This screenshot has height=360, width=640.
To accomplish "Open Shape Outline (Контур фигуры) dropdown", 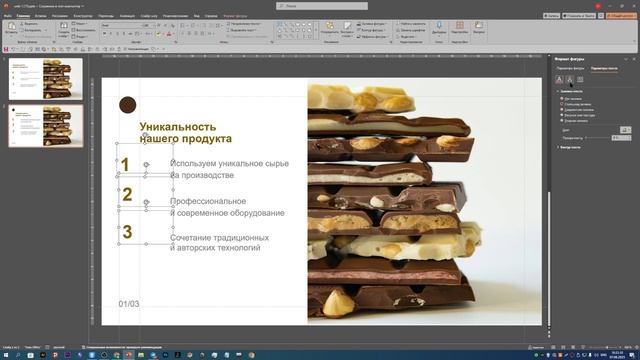I will click(371, 30).
